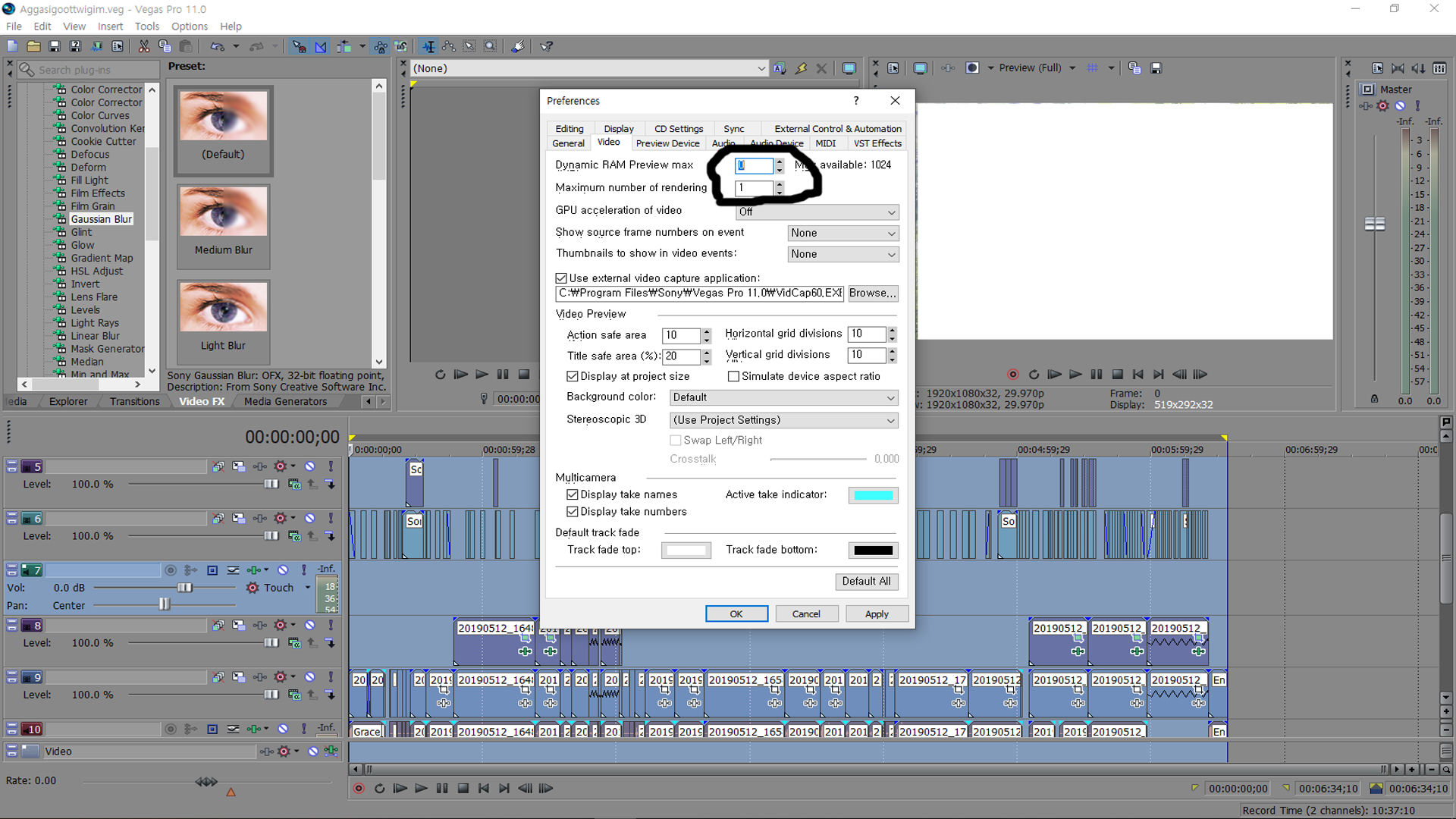Uncheck Use external video capture application
This screenshot has height=819, width=1456.
(x=561, y=278)
